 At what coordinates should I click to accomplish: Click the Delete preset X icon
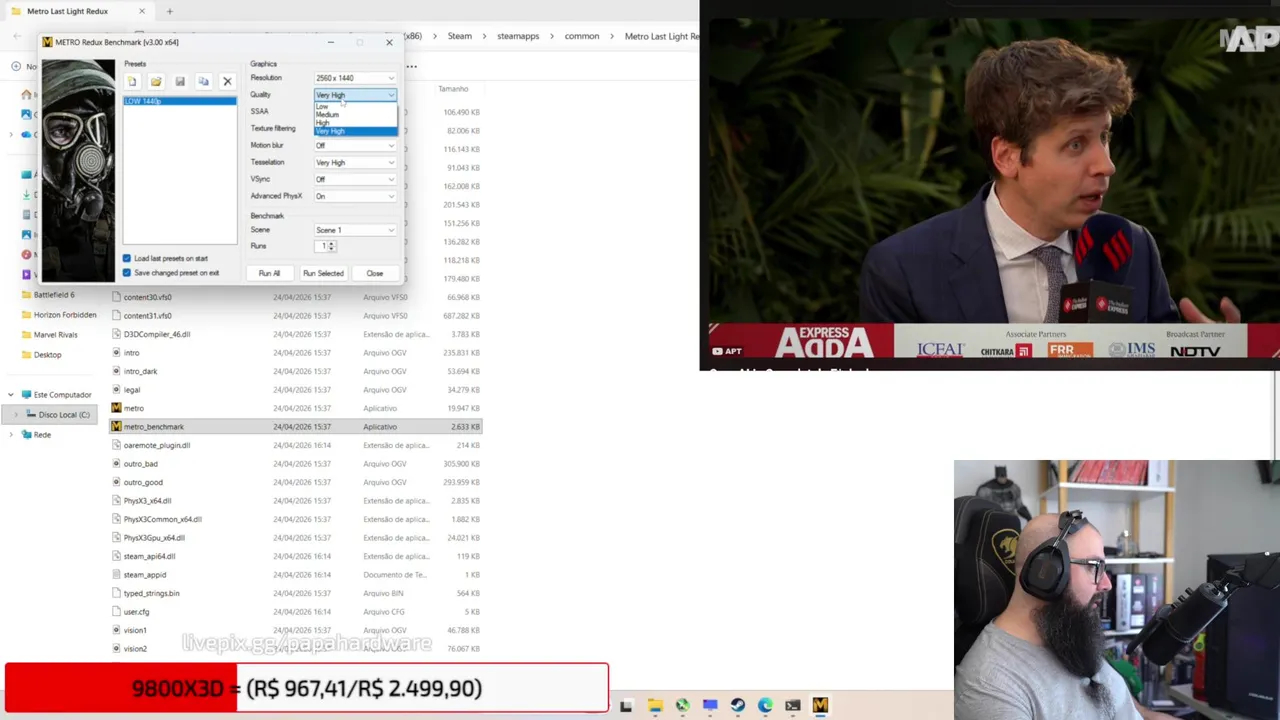coord(227,81)
